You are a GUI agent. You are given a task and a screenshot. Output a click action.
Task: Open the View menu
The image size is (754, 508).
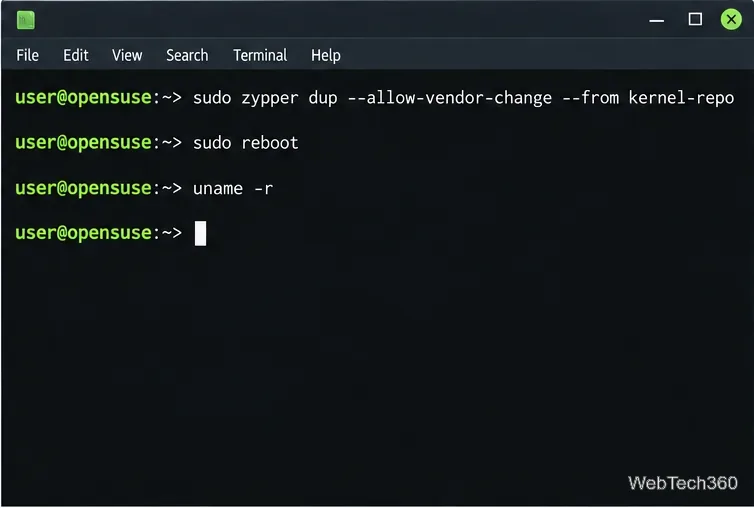(127, 55)
